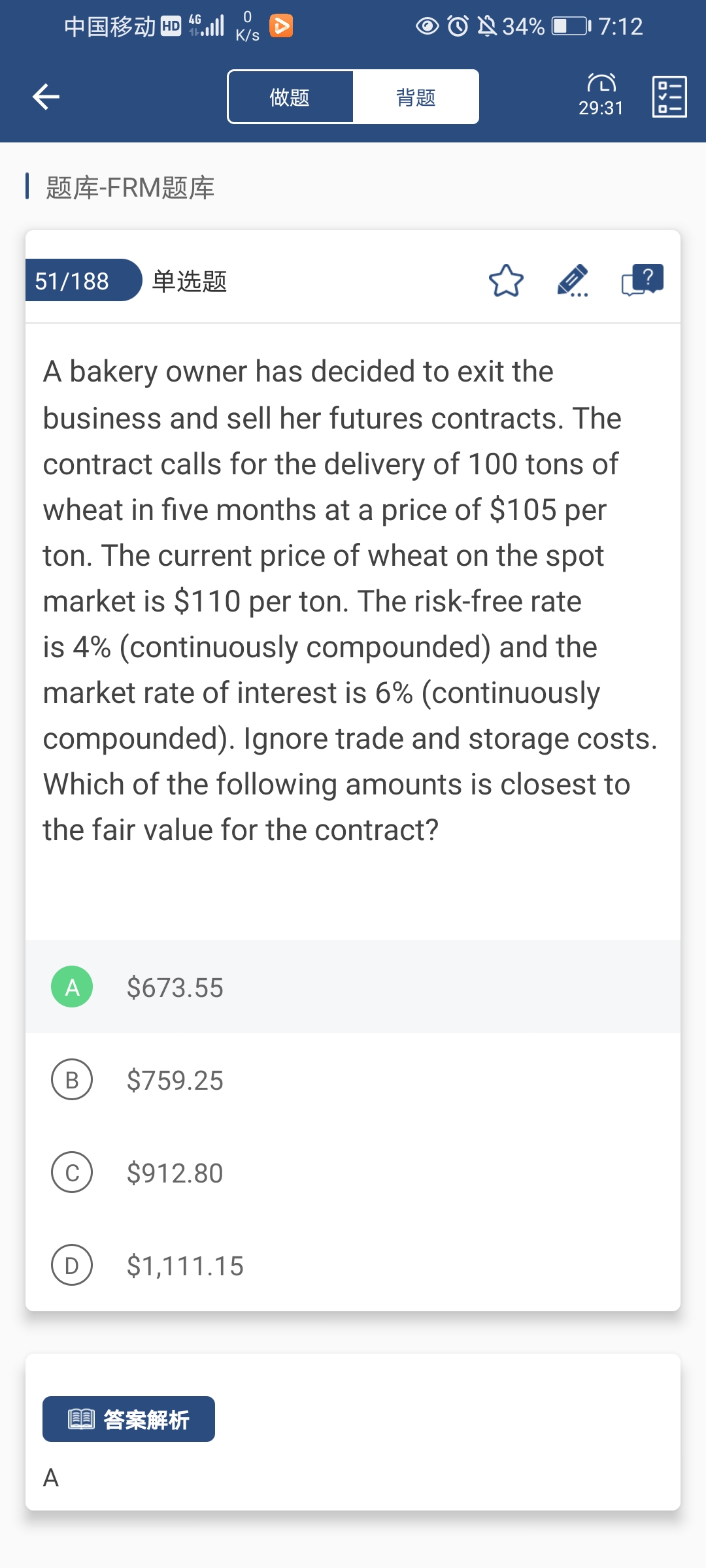This screenshot has height=1568, width=706.
Task: Open the question feedback chat icon
Action: 642,281
